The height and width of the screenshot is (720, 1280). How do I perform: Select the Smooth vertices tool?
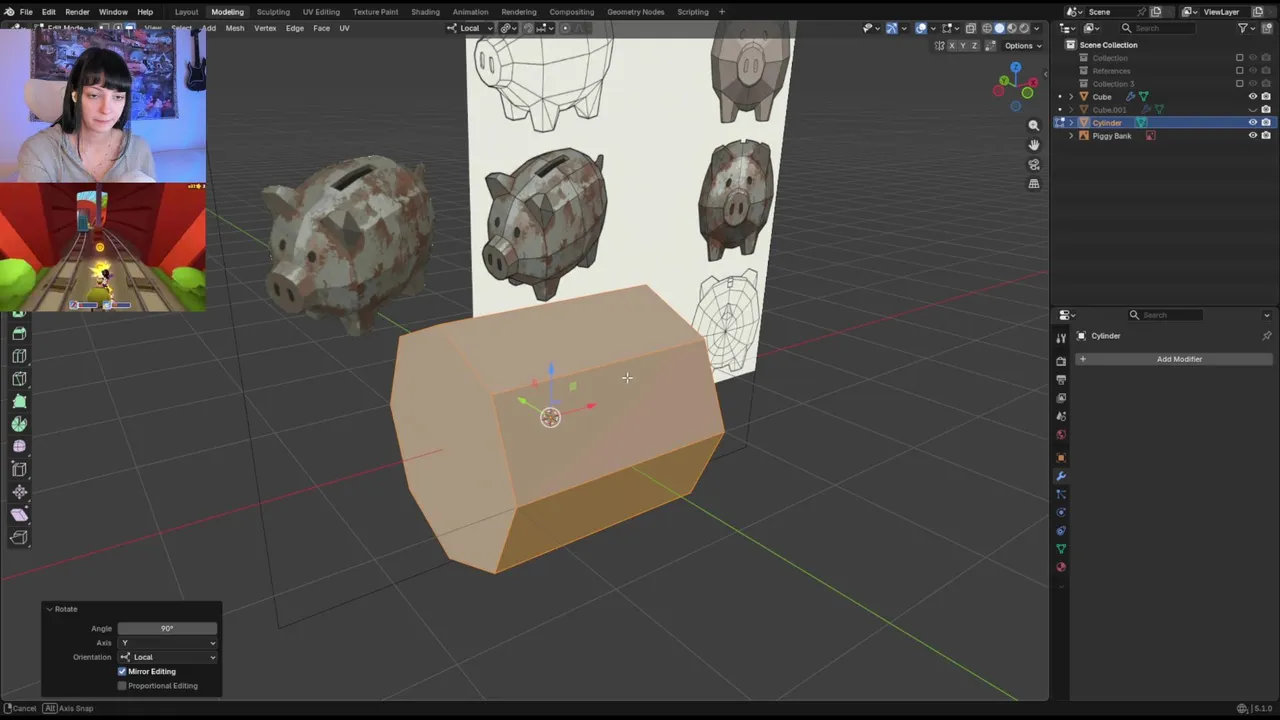(x=19, y=446)
